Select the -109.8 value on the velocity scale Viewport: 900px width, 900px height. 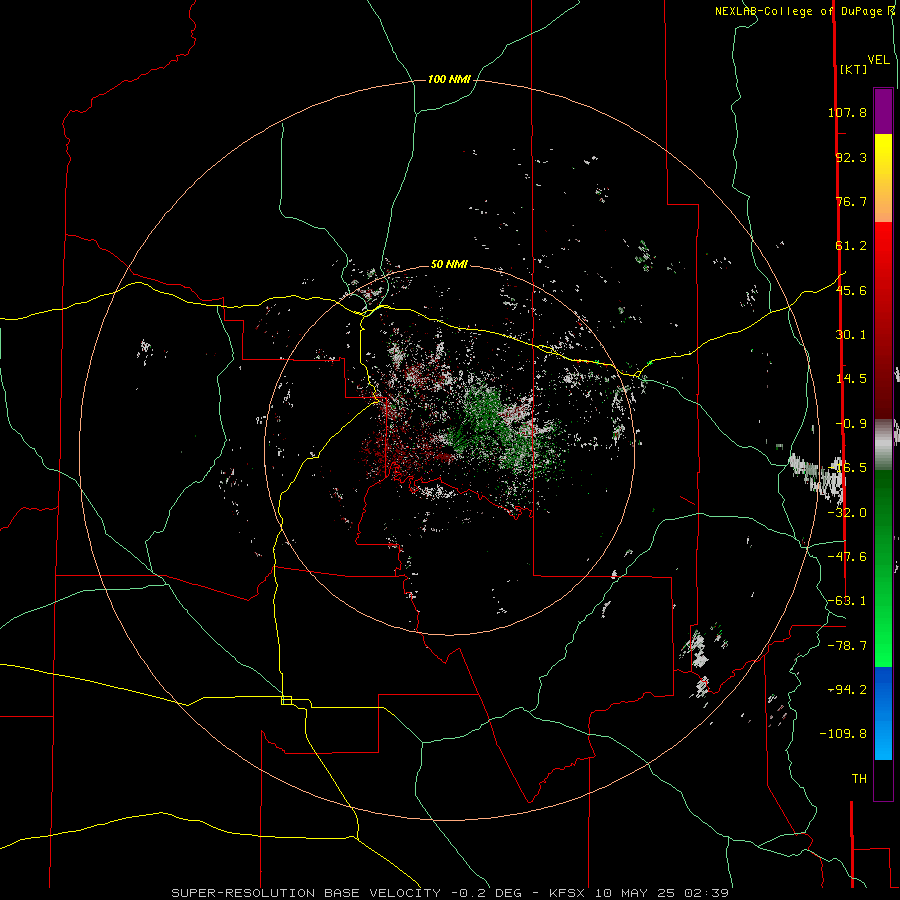click(x=843, y=734)
